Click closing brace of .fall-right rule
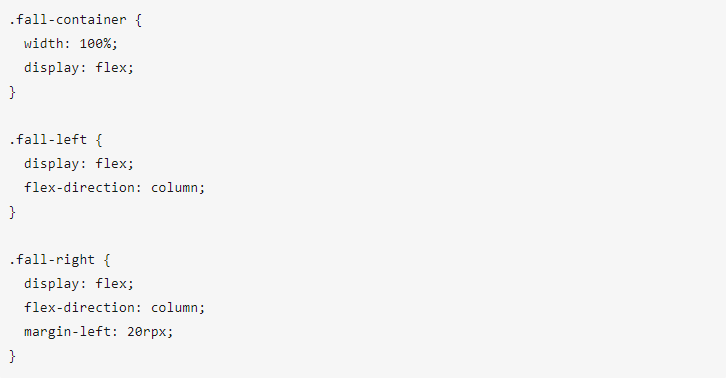Screen dimensions: 726x378 pos(13,356)
